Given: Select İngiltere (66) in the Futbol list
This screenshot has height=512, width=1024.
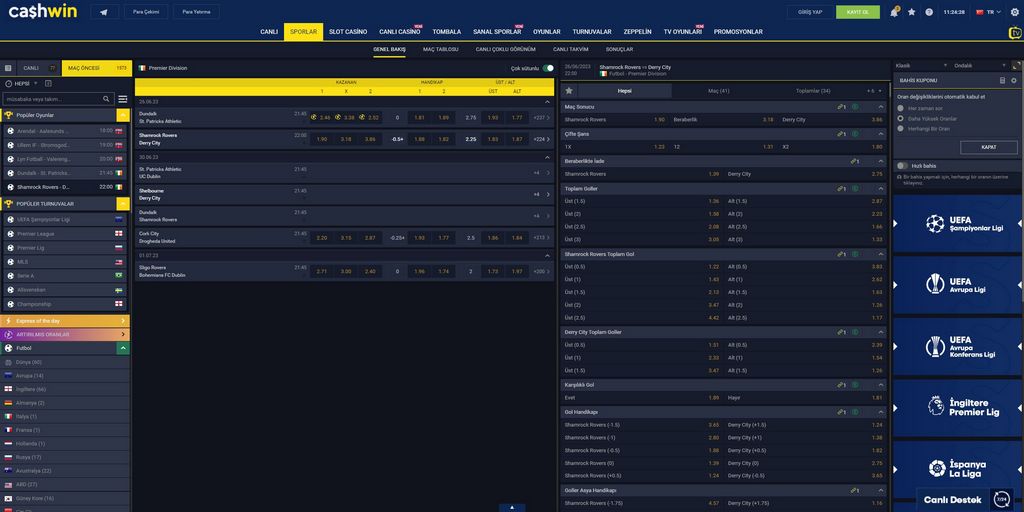Looking at the screenshot, I should tap(65, 389).
